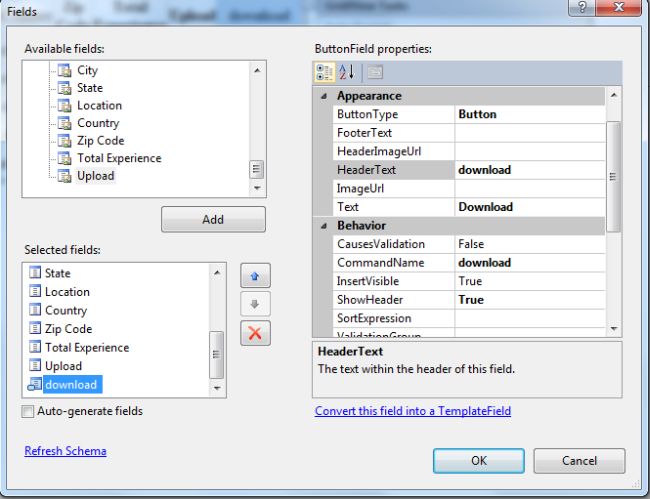
Task: Click the OK button
Action: pos(479,460)
